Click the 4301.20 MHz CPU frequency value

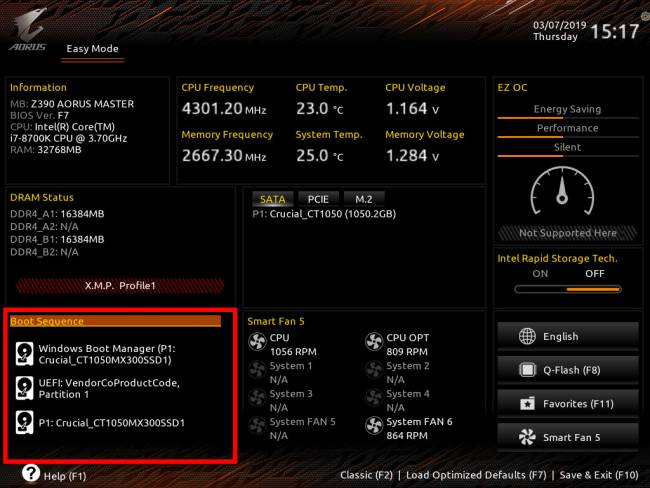(224, 109)
